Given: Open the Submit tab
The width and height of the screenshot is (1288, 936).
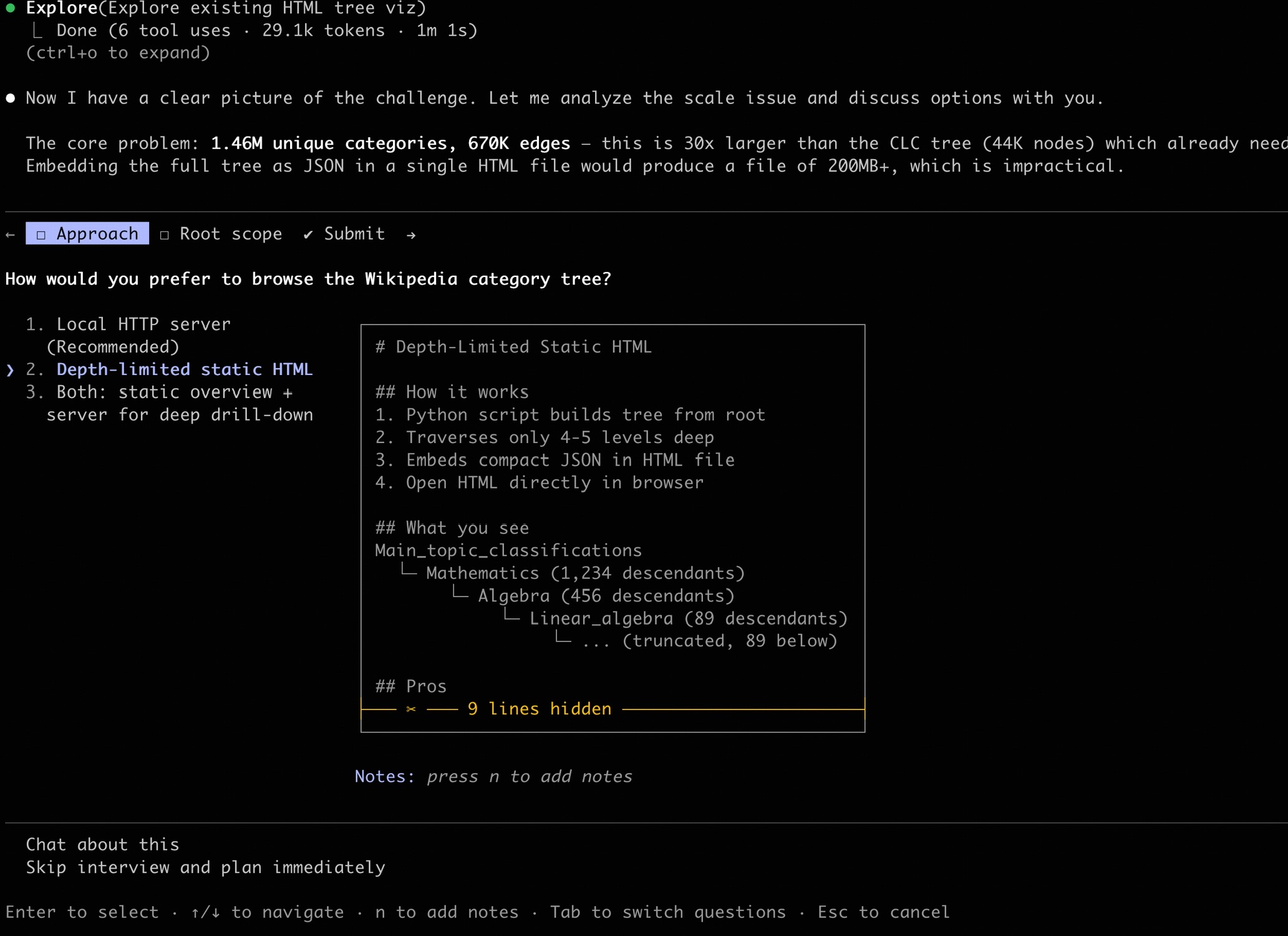Looking at the screenshot, I should pyautogui.click(x=354, y=234).
